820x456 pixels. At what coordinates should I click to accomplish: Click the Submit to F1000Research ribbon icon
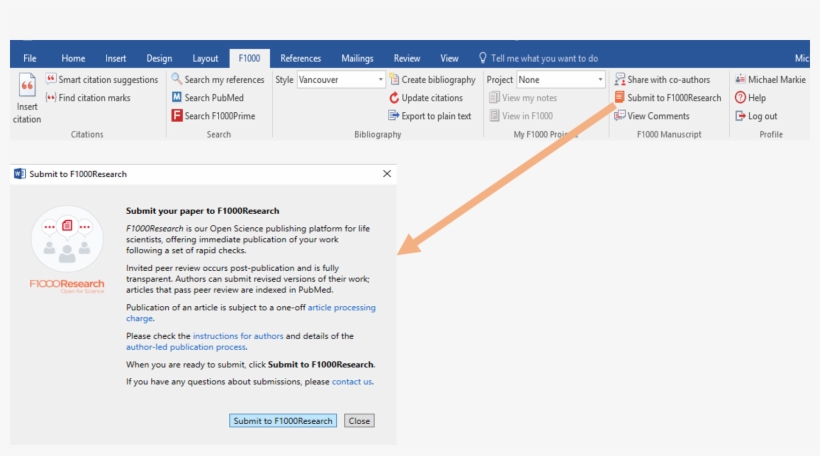click(x=620, y=97)
